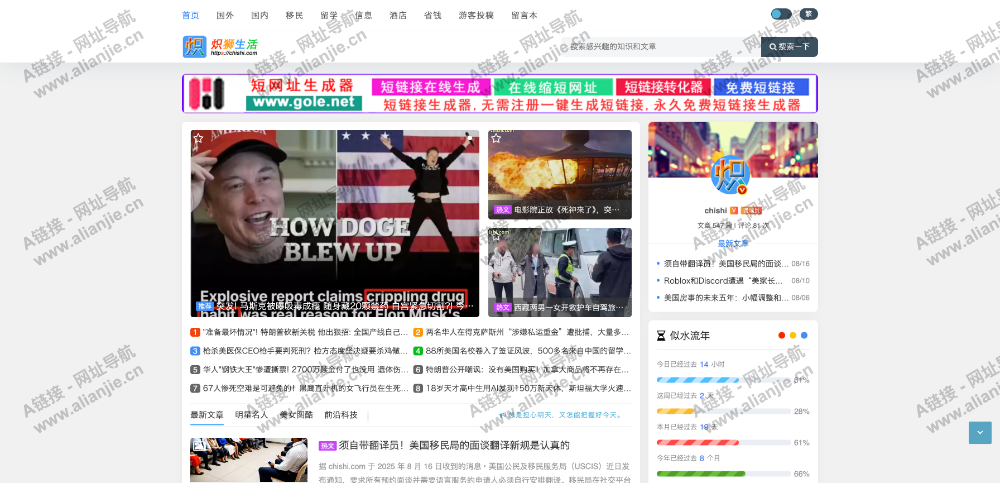Click star icon on explosion movie thumbnail
This screenshot has height=483, width=1000.
(x=495, y=138)
